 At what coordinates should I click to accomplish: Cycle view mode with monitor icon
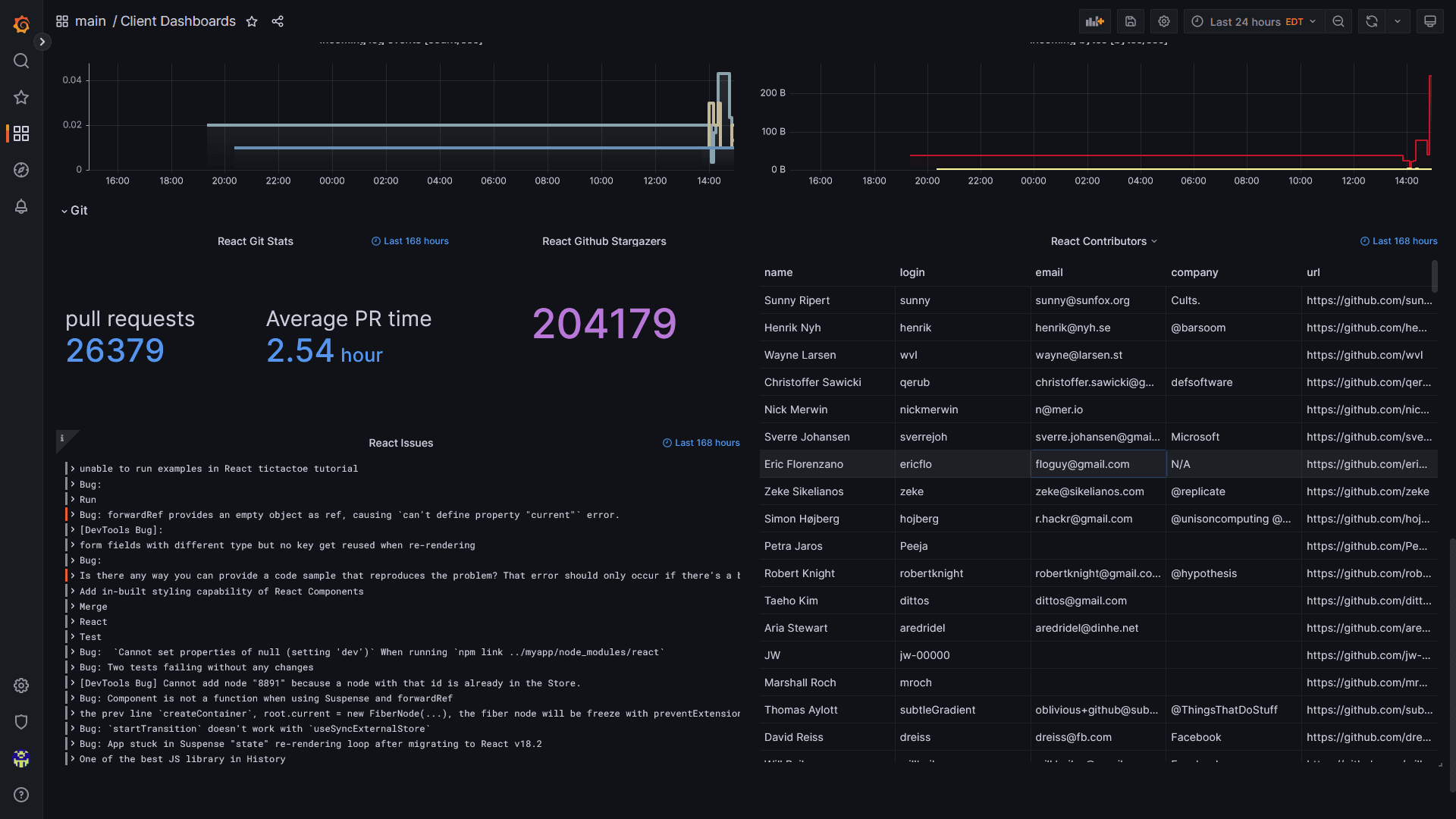click(1430, 21)
